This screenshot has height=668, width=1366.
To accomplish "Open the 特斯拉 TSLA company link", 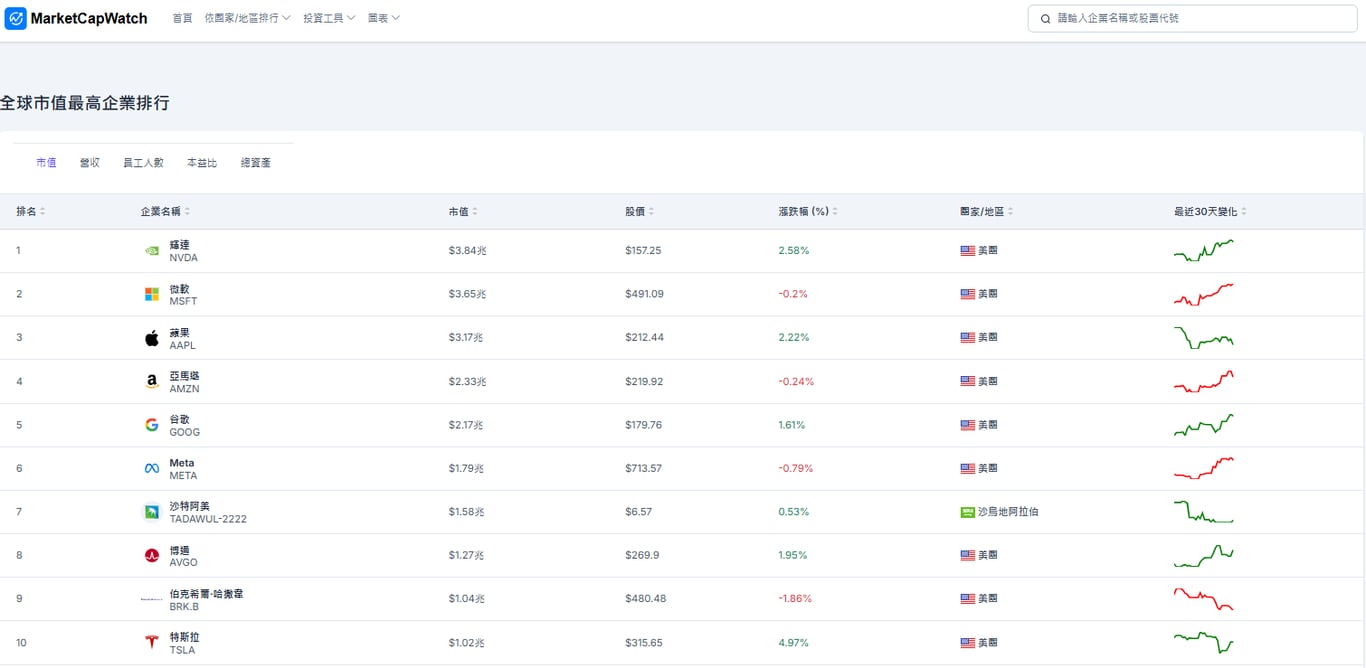I will [x=184, y=642].
